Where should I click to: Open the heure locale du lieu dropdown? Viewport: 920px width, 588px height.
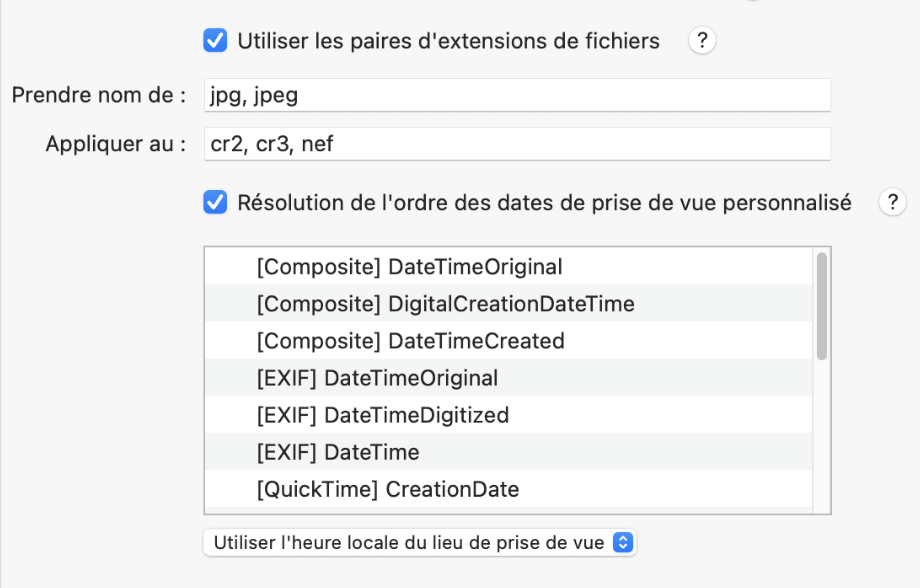(420, 542)
